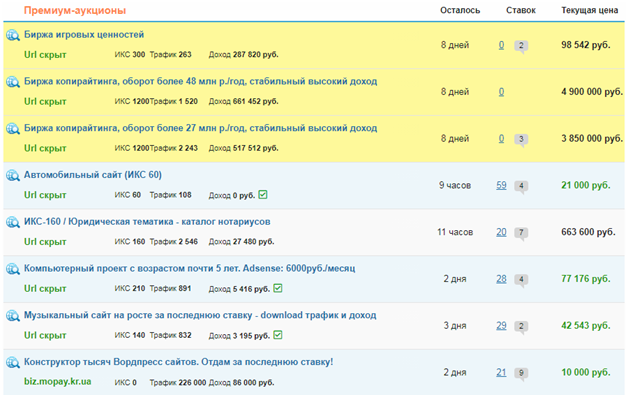This screenshot has width=628, height=397.
Task: Click the Доход 86 000 руб. value
Action: [242, 383]
